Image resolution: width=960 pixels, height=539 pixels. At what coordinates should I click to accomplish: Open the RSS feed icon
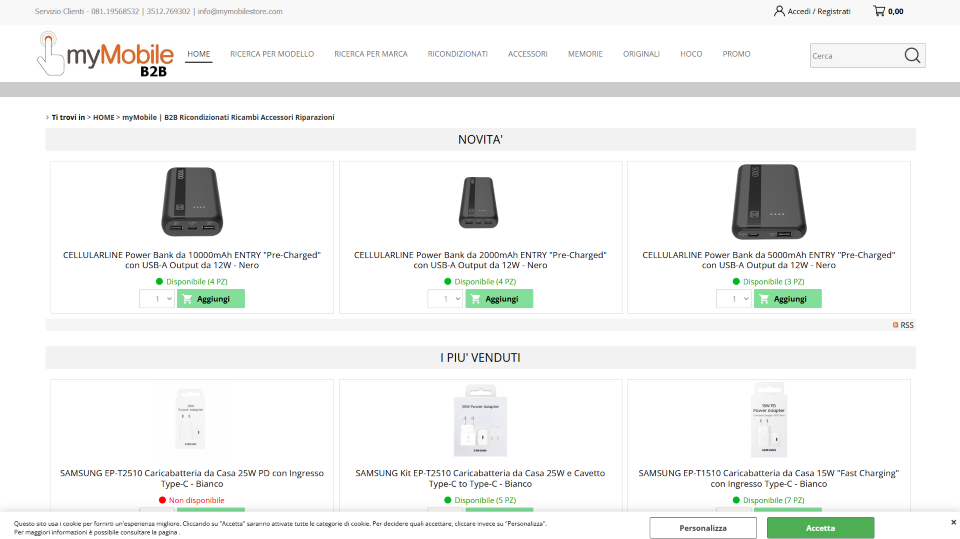(x=895, y=325)
